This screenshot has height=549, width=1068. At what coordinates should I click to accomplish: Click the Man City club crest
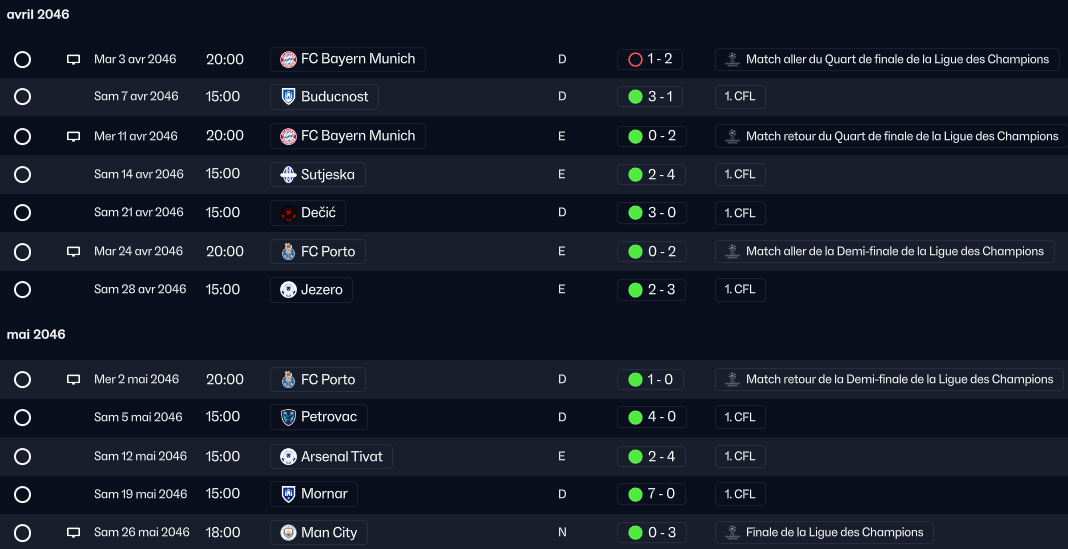pyautogui.click(x=288, y=533)
